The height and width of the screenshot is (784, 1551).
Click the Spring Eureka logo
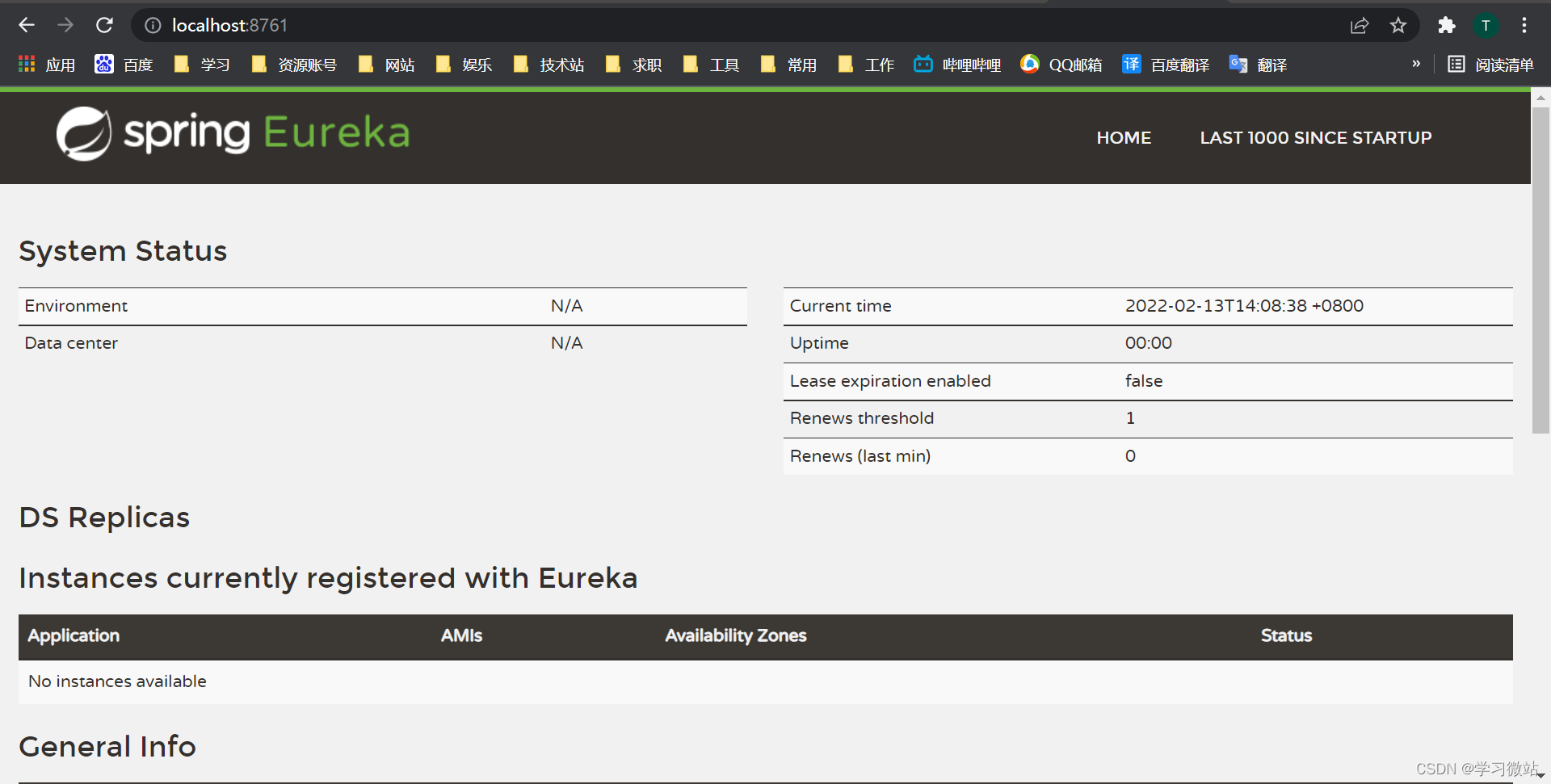(x=233, y=133)
